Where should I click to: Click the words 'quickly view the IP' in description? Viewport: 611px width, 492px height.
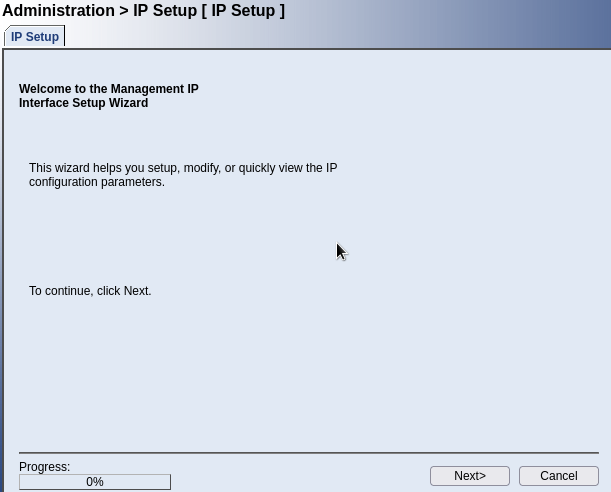[288, 168]
